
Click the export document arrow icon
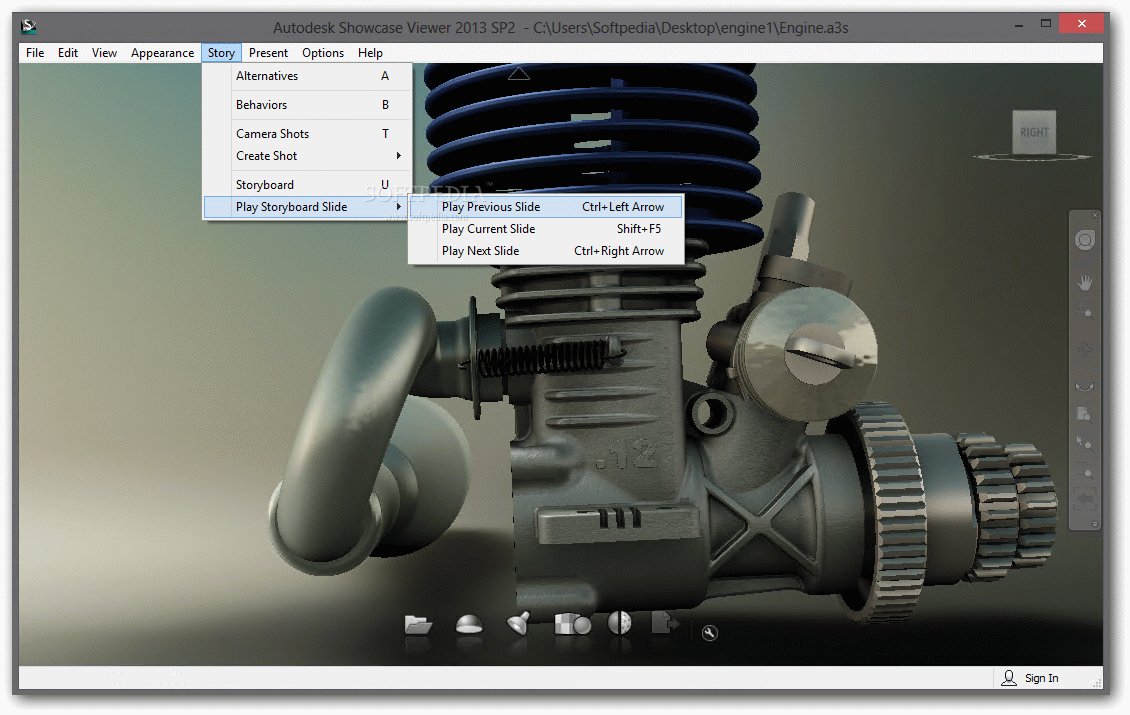(664, 623)
